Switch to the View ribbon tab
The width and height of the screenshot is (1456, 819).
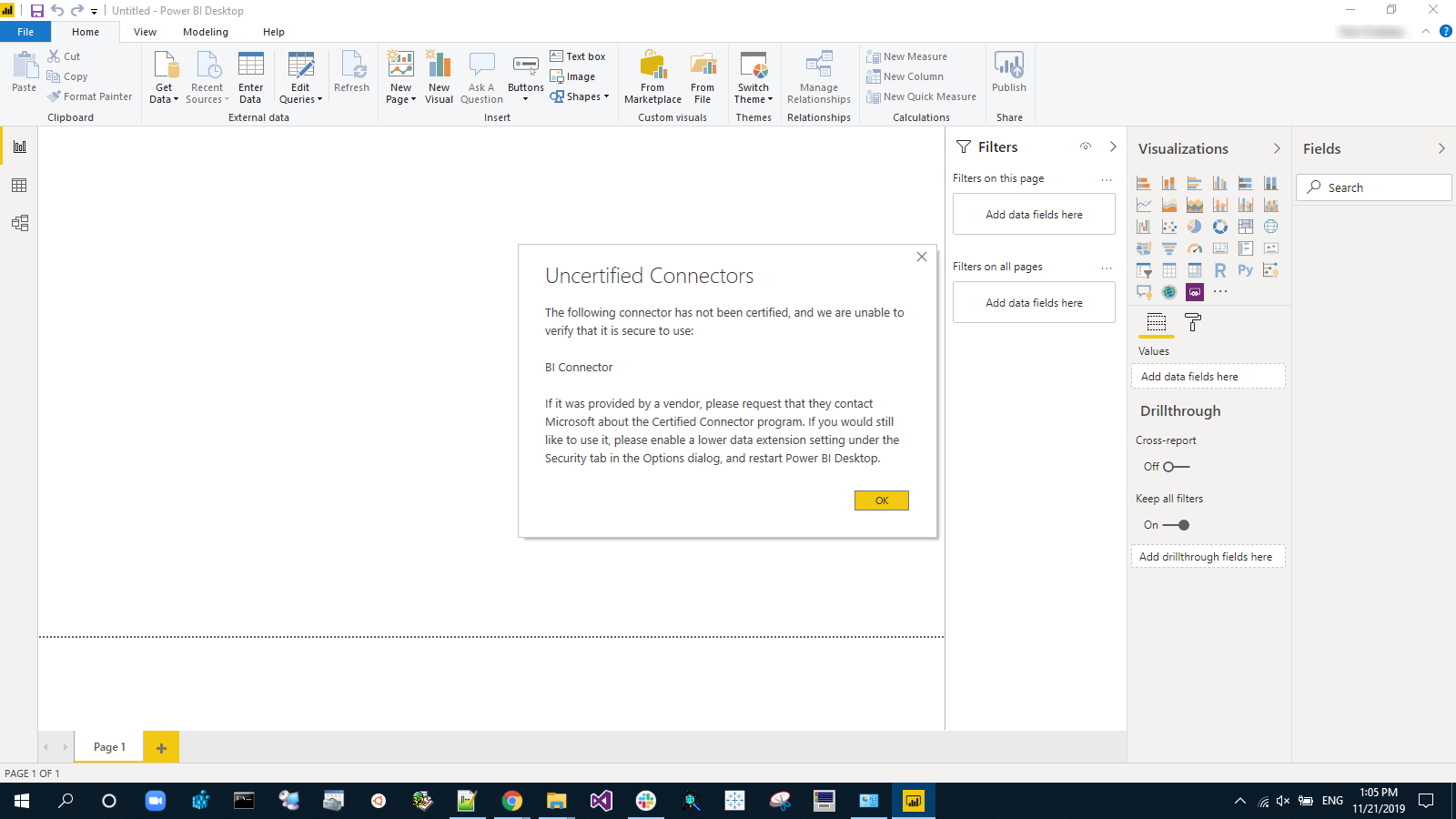pos(145,32)
